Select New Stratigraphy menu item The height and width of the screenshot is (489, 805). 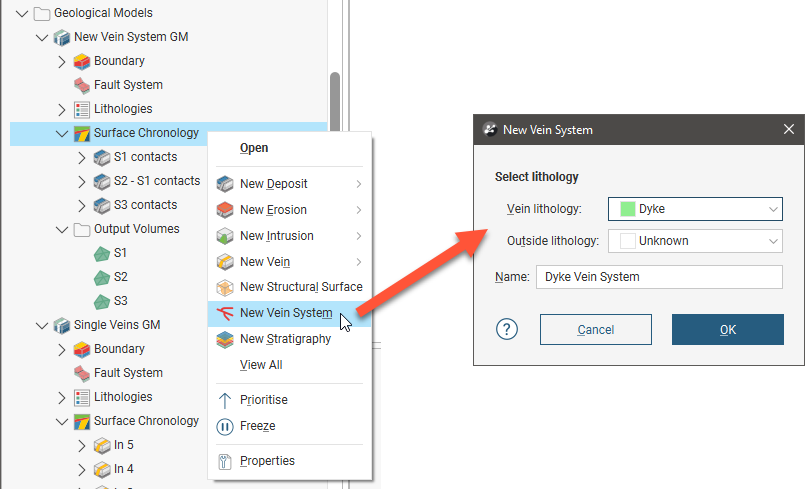290,340
